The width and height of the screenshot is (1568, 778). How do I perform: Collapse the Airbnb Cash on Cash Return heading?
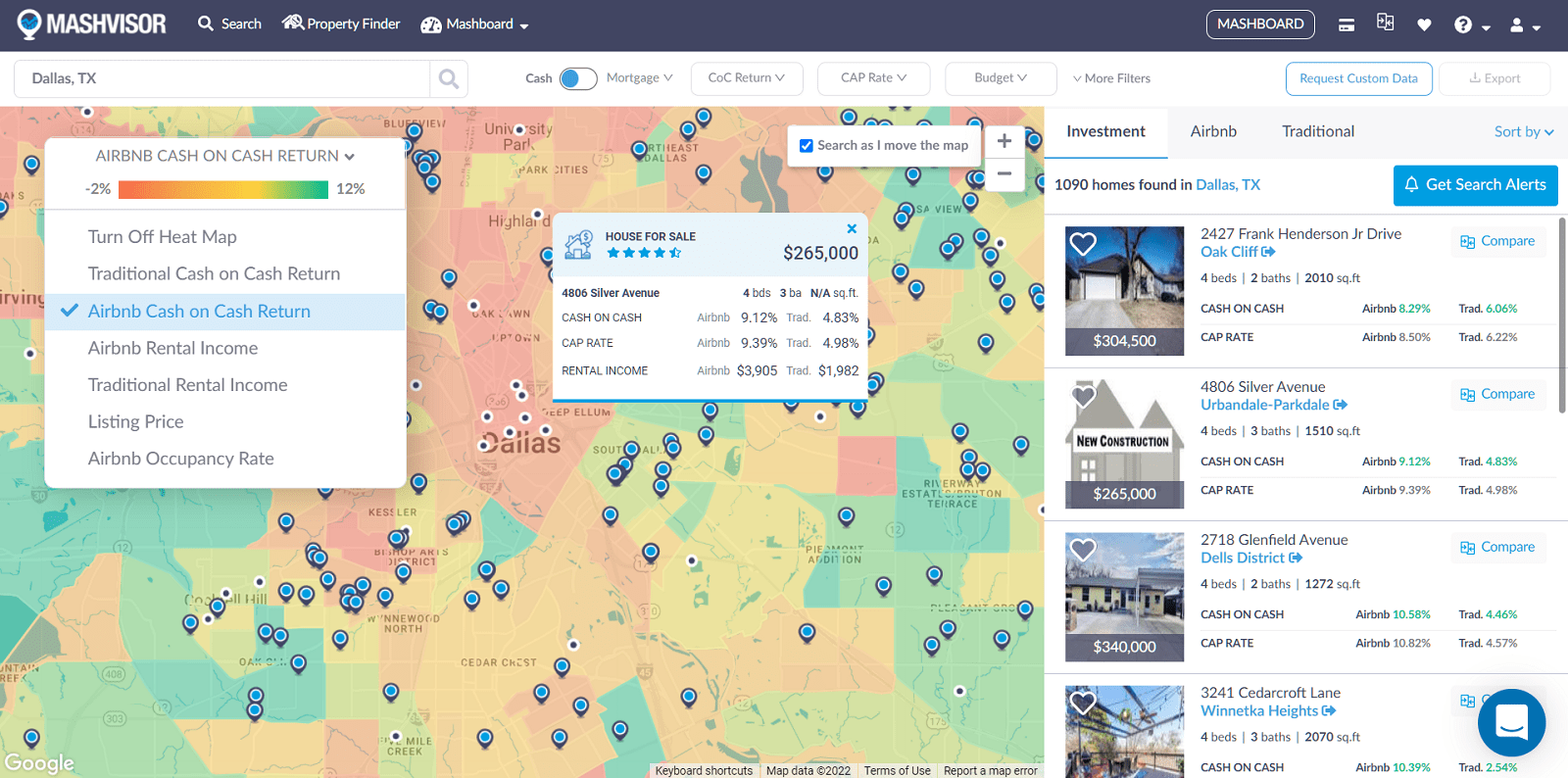[225, 156]
